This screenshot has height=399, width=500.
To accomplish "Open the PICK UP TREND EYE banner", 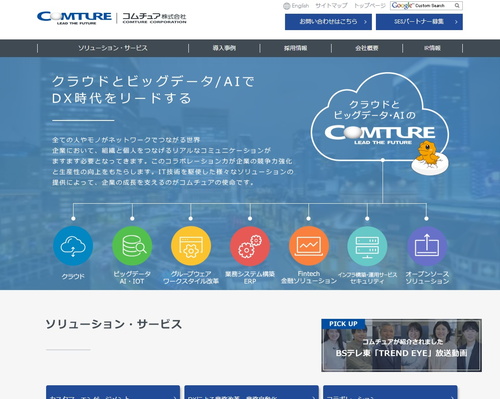I will point(401,345).
